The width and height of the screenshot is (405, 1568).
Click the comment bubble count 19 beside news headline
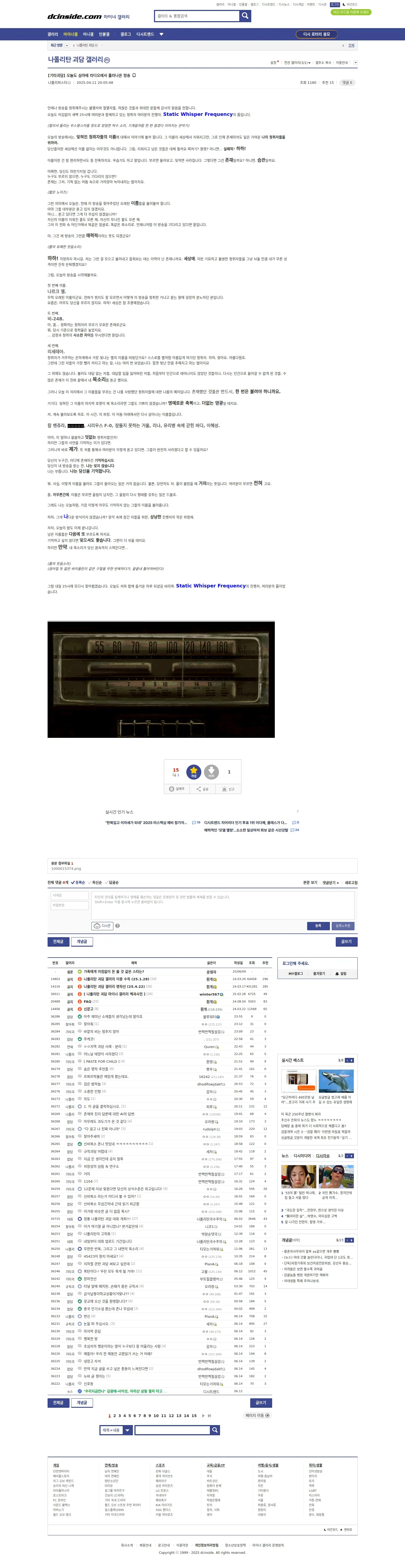click(x=196, y=822)
